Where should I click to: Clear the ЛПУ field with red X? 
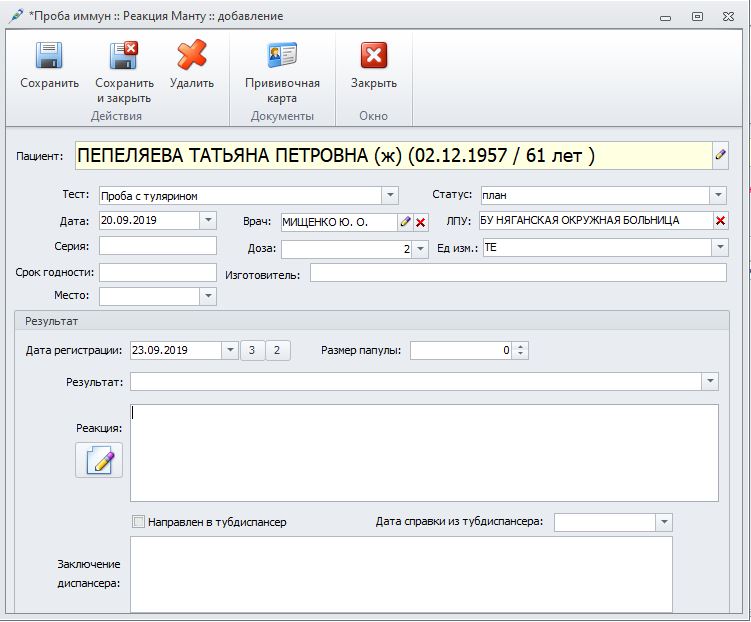click(x=720, y=221)
